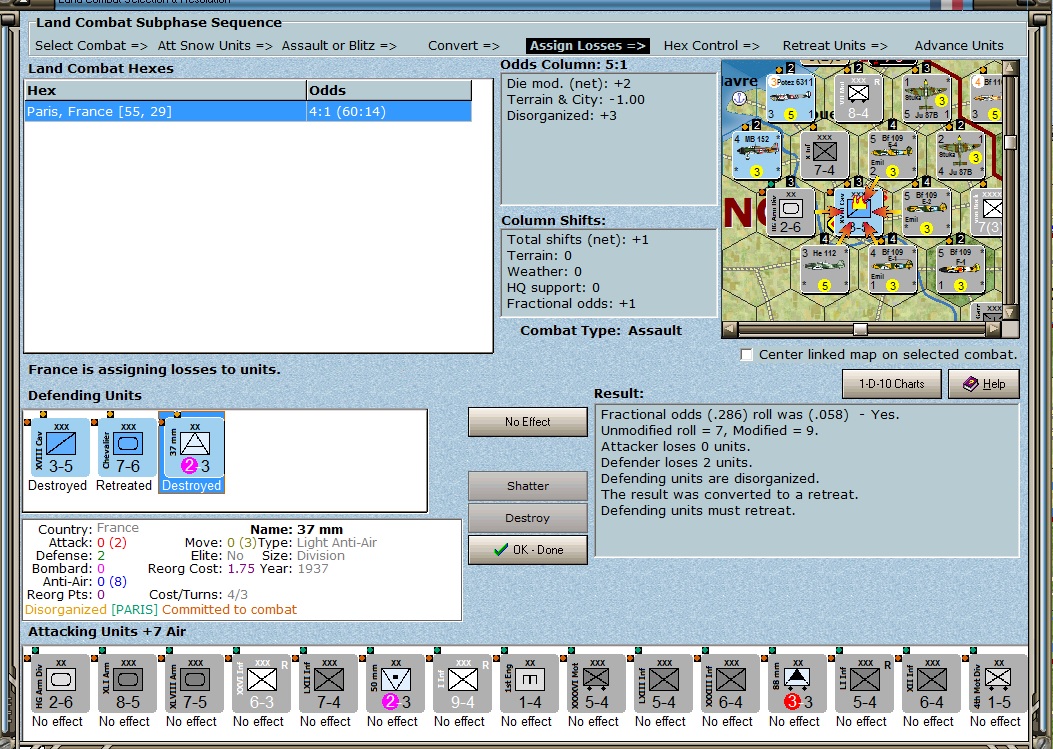Viewport: 1053px width, 749px height.
Task: Click the VII Mot 8-4 counter on map
Action: point(858,98)
